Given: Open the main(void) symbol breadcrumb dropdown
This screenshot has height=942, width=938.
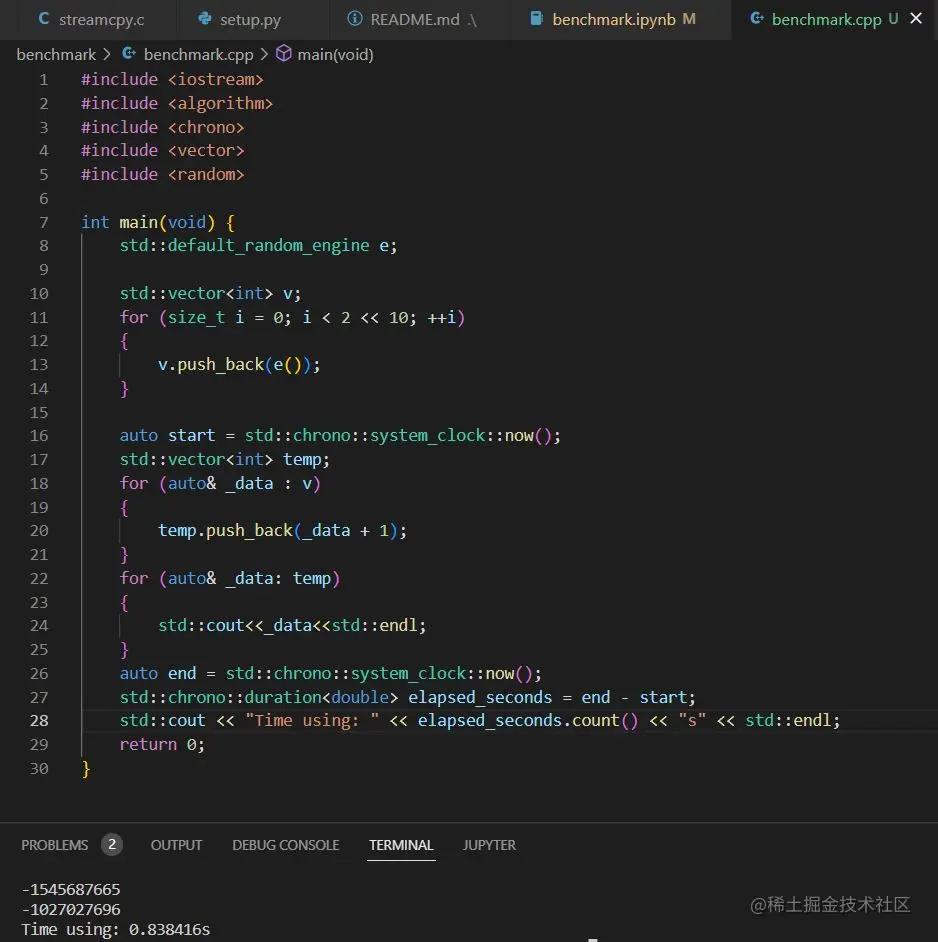Looking at the screenshot, I should [x=335, y=54].
